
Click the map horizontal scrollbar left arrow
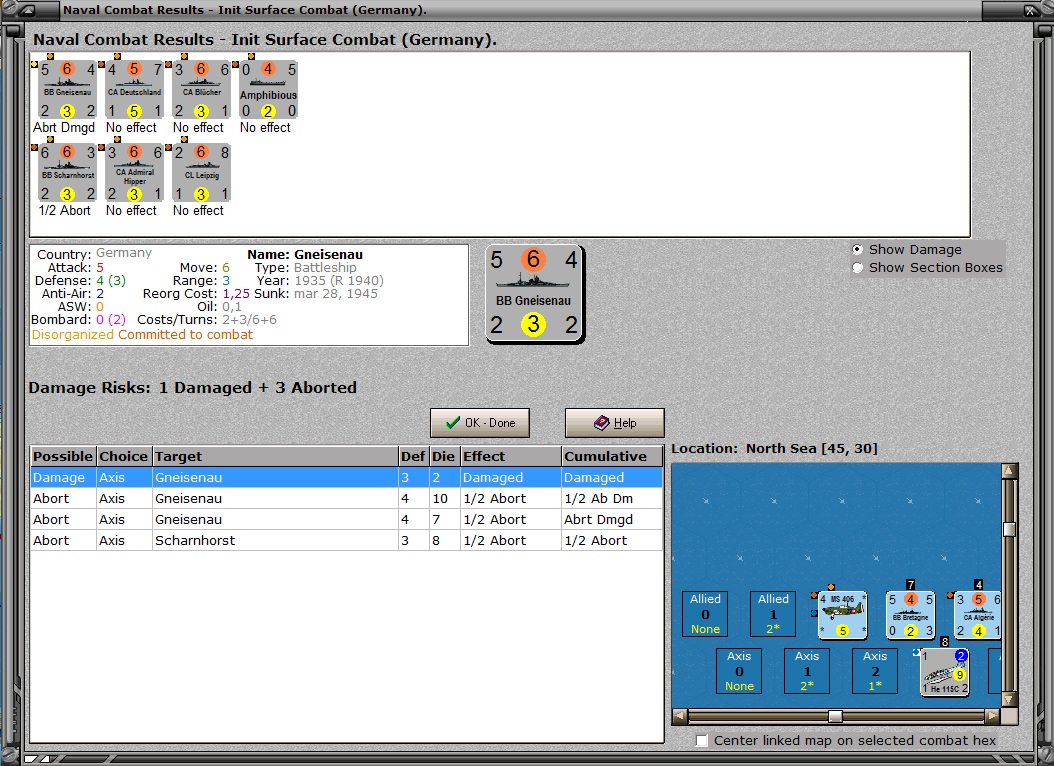pyautogui.click(x=680, y=716)
